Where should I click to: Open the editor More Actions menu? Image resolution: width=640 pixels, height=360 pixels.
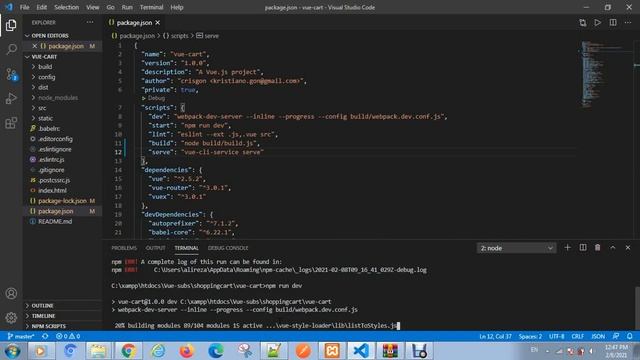pos(628,23)
